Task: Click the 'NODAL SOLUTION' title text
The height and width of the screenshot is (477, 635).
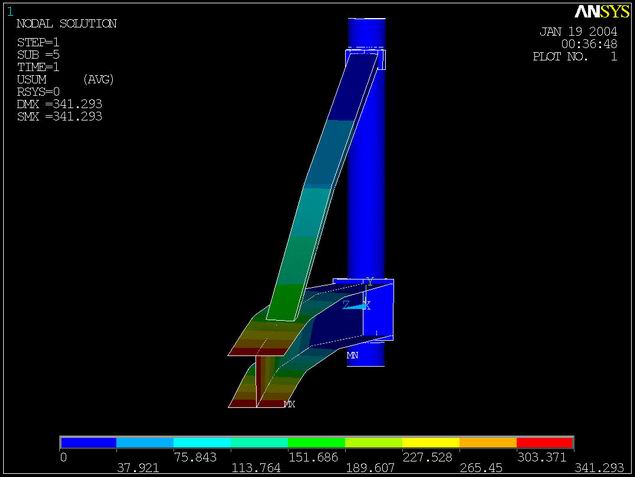Action: click(x=67, y=23)
